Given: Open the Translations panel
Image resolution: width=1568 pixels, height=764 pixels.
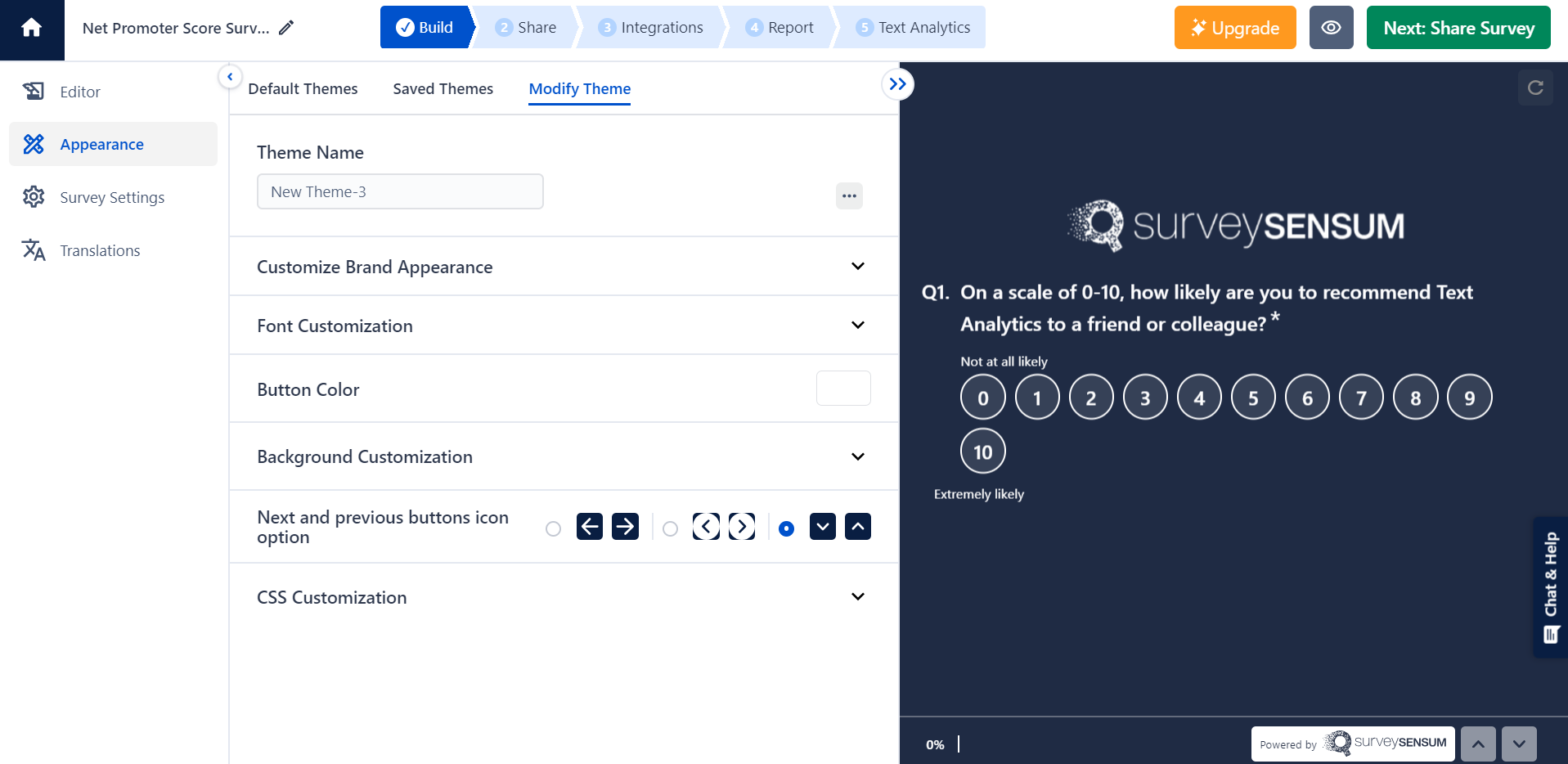Looking at the screenshot, I should (99, 250).
